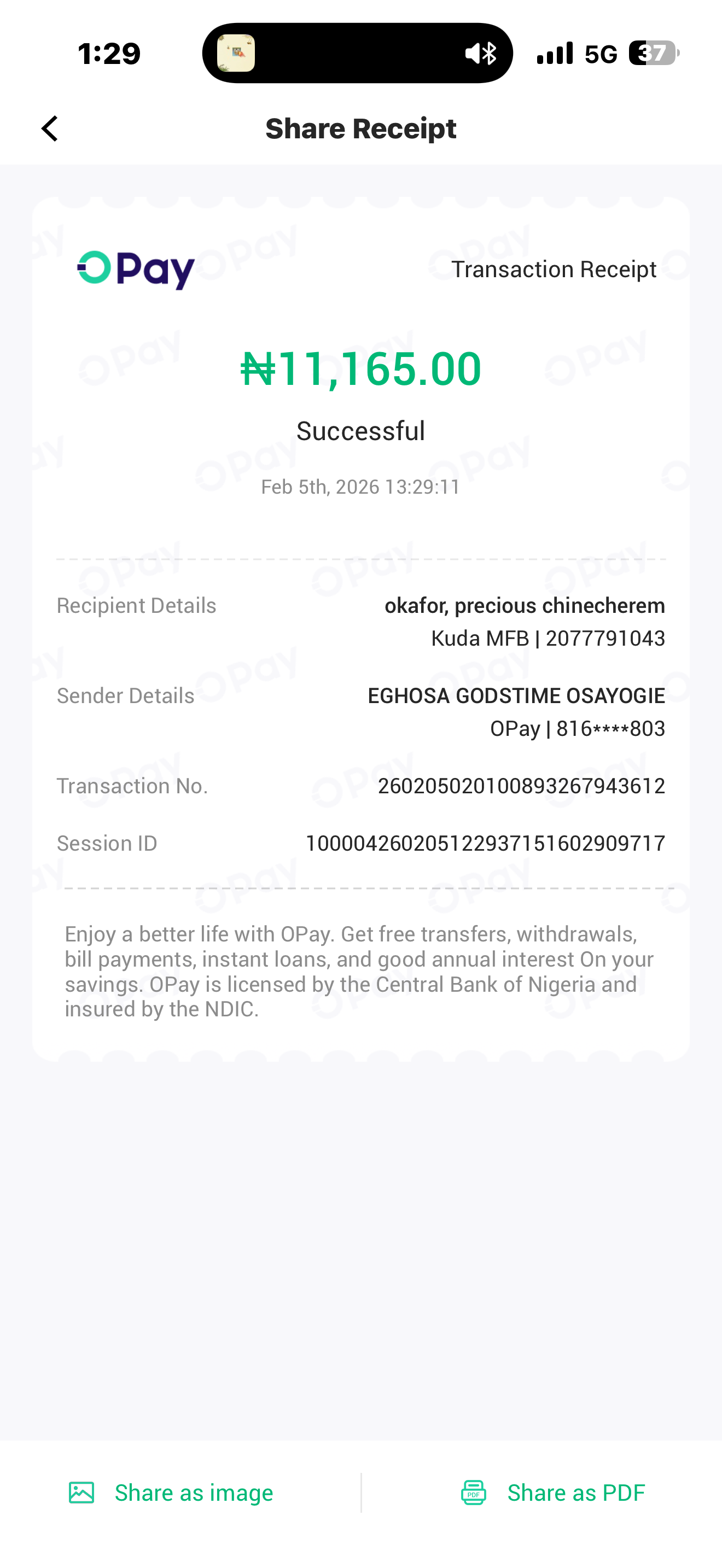This screenshot has height=1568, width=722.
Task: Tap the muted speaker icon in Dynamic Island
Action: (x=473, y=54)
